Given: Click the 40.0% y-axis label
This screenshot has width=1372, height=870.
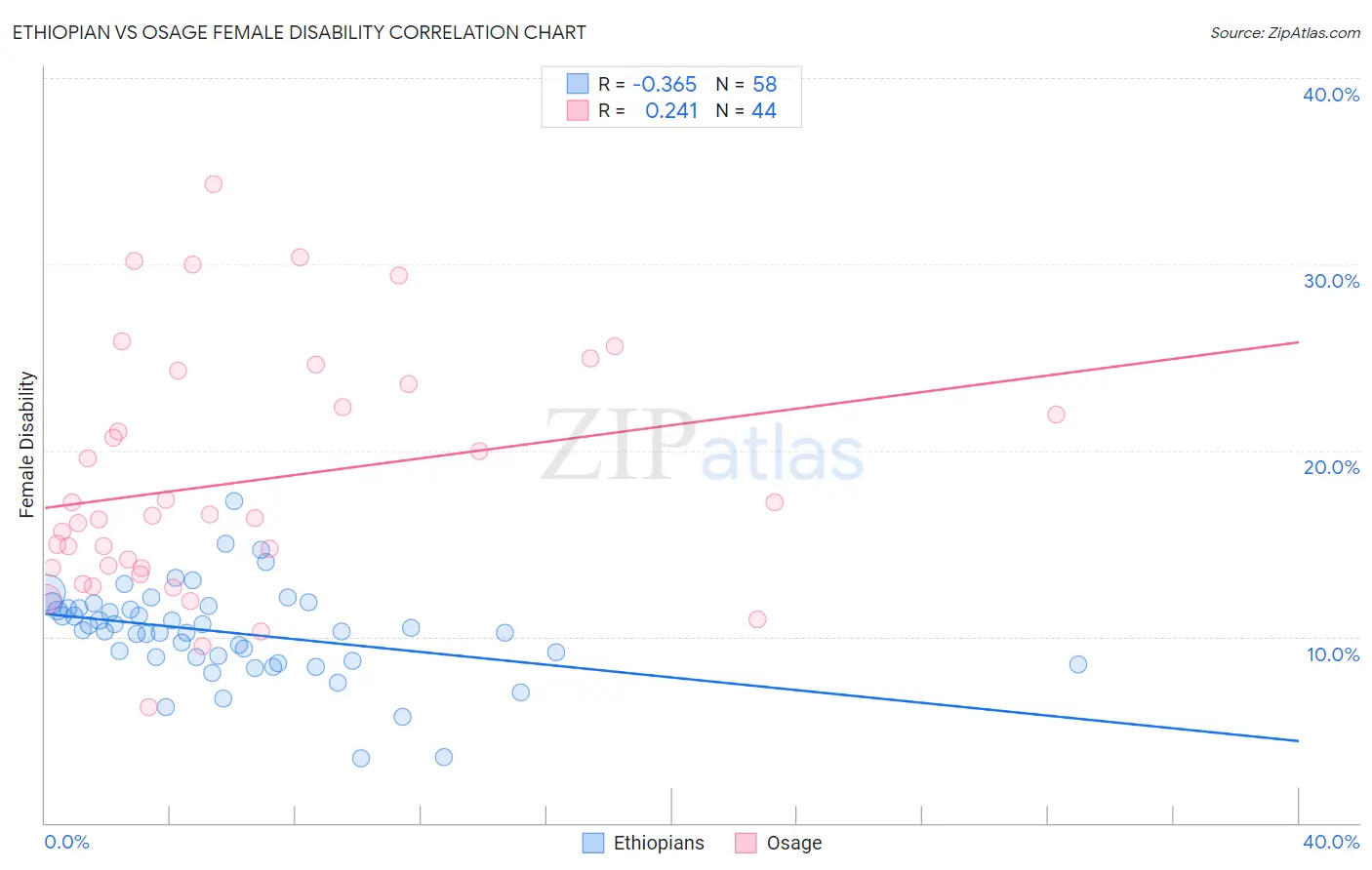Looking at the screenshot, I should pyautogui.click(x=1331, y=95).
